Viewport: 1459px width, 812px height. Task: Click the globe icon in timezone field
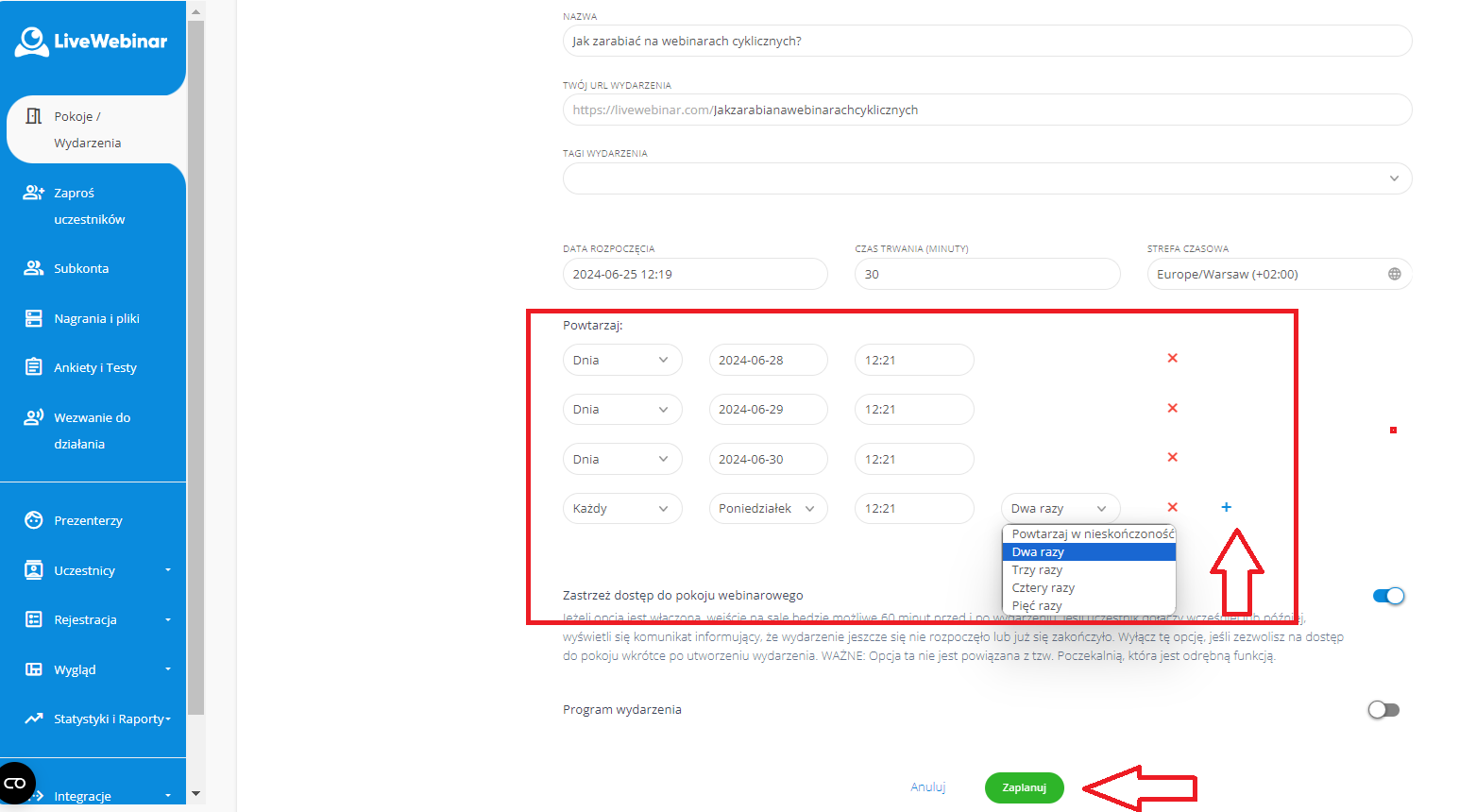coord(1394,275)
